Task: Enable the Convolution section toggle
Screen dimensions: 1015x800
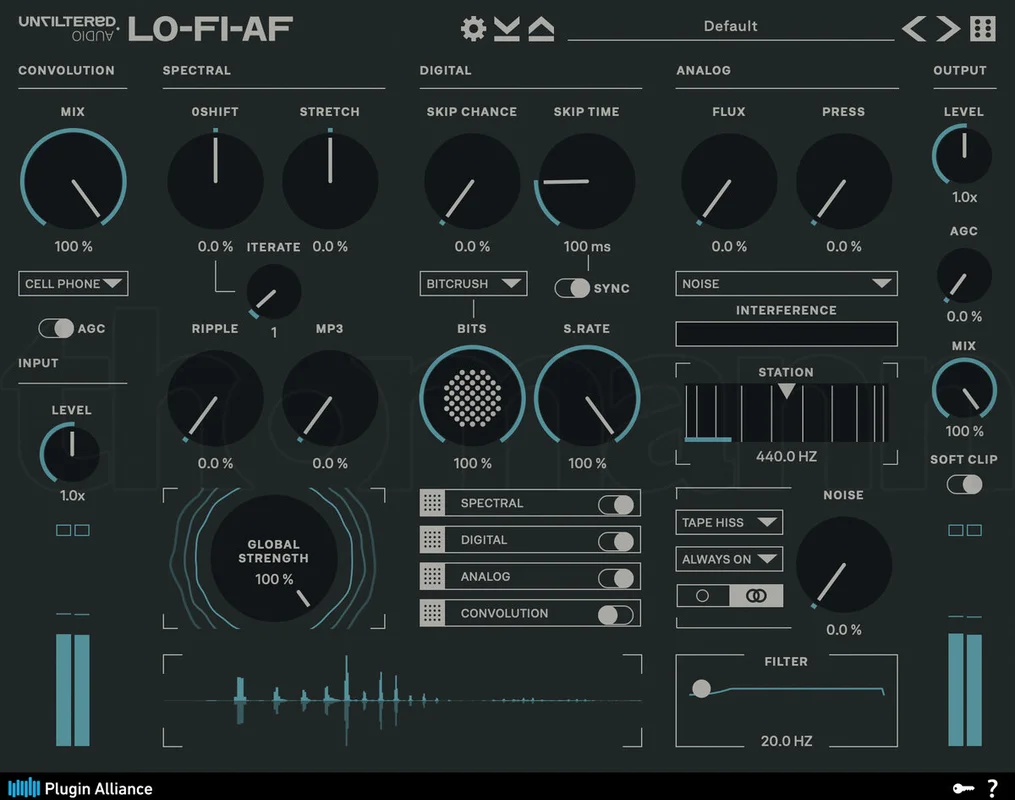Action: click(x=616, y=614)
